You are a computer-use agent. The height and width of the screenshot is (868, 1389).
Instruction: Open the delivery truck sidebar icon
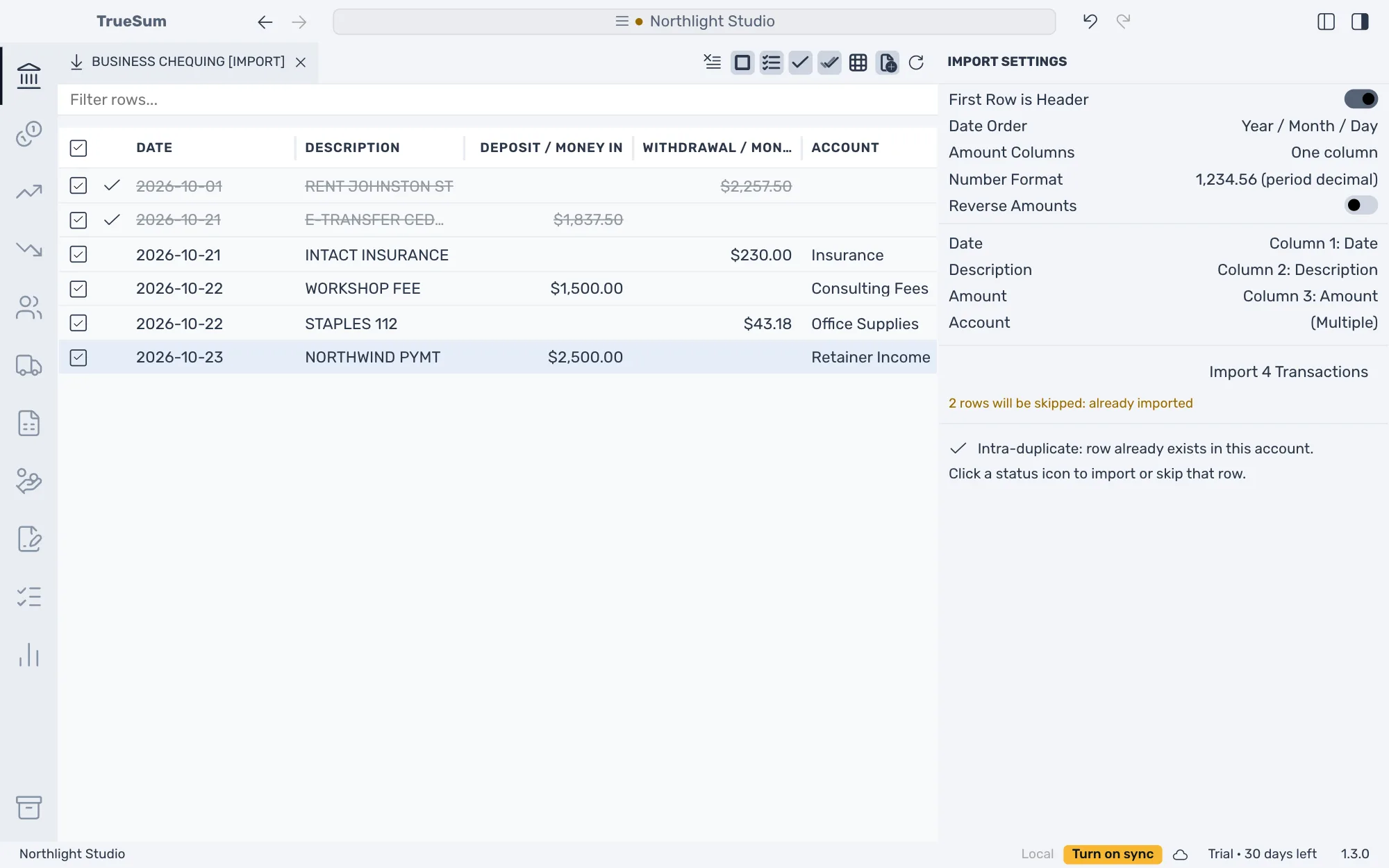click(x=28, y=365)
